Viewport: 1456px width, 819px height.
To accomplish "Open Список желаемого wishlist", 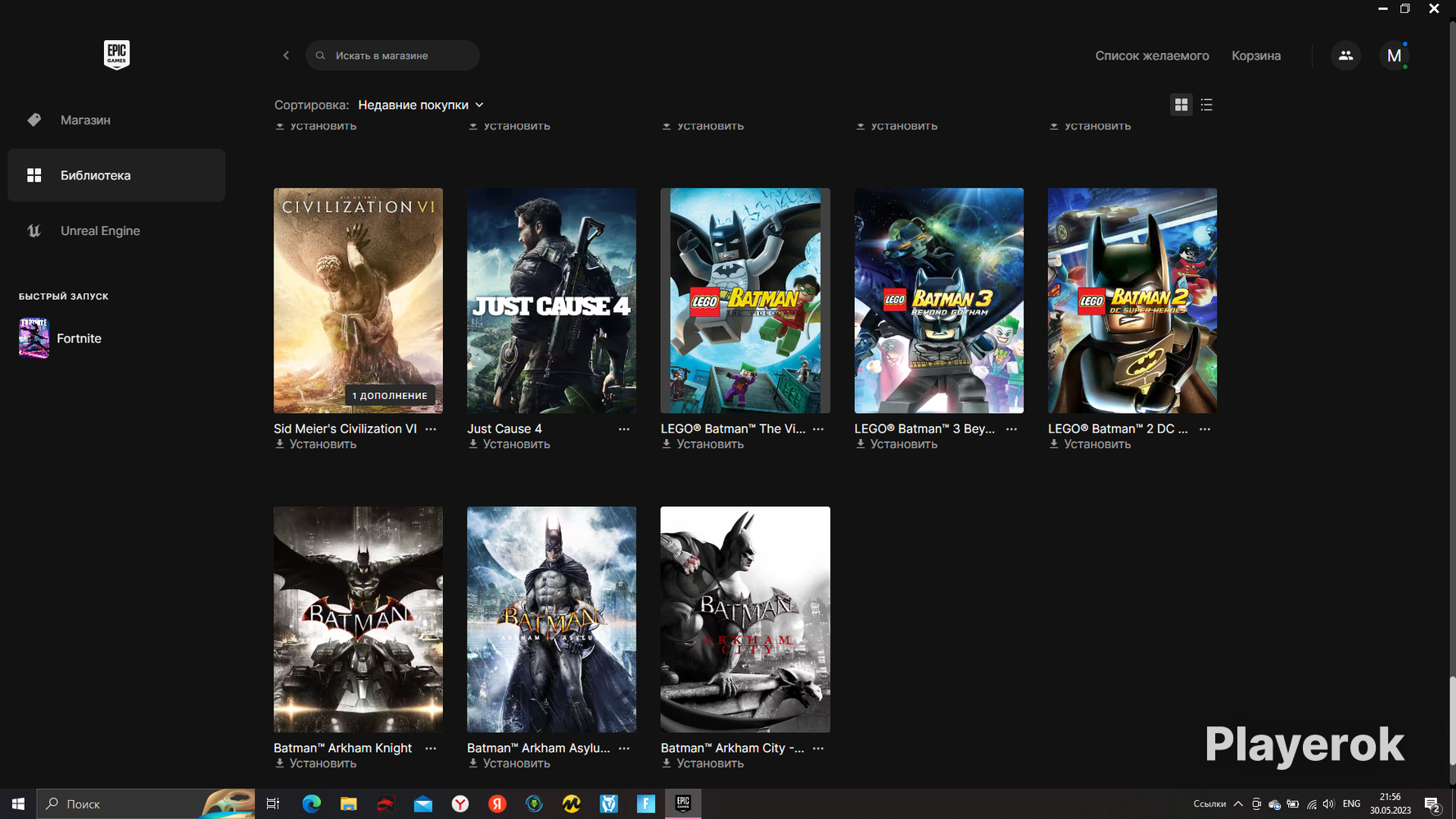I will point(1152,56).
